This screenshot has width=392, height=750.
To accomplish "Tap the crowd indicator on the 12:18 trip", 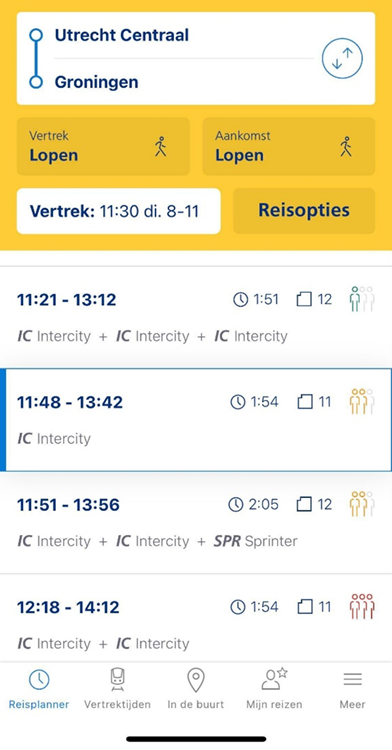I will tap(362, 607).
